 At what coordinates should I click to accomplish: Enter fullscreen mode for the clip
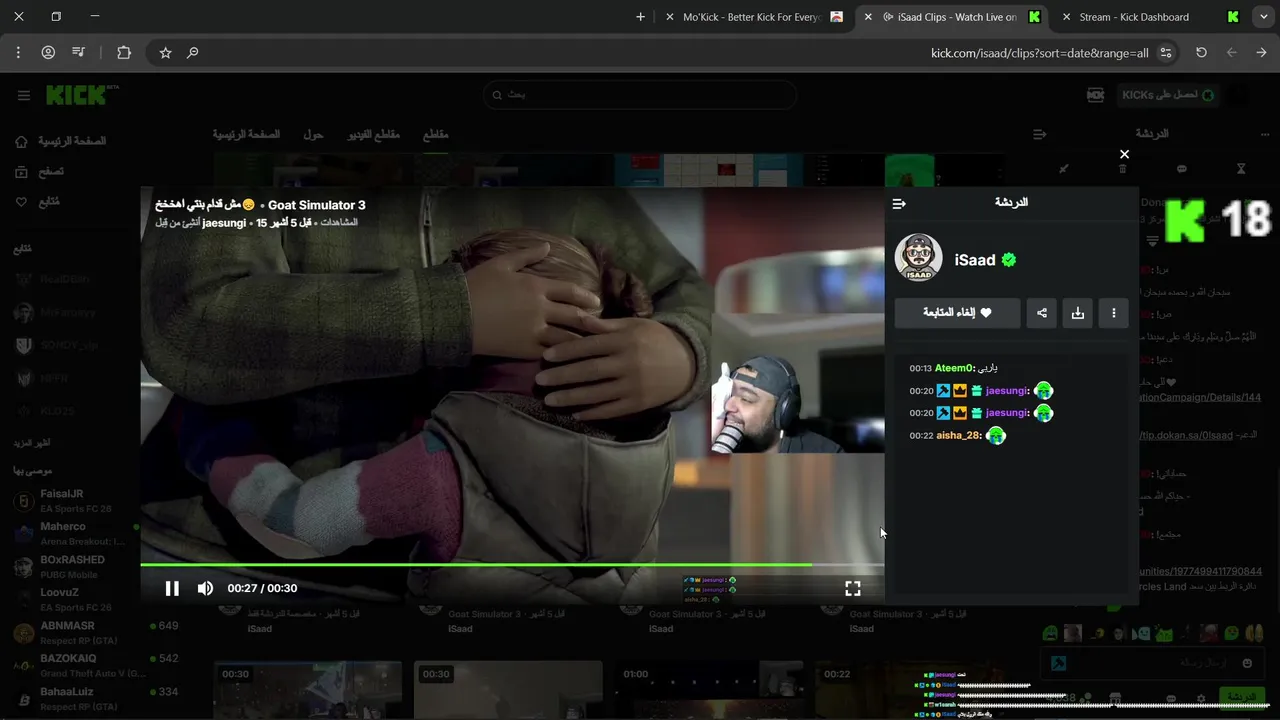pos(853,588)
